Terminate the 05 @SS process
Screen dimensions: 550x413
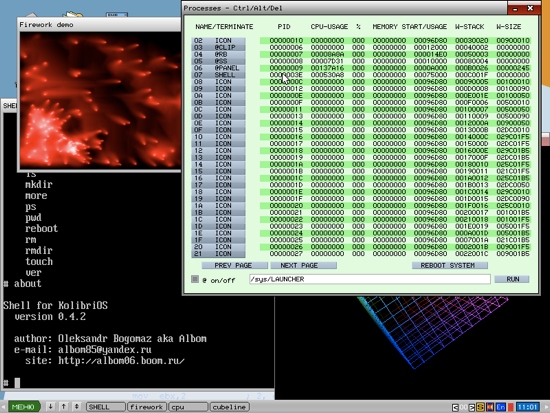pos(218,61)
